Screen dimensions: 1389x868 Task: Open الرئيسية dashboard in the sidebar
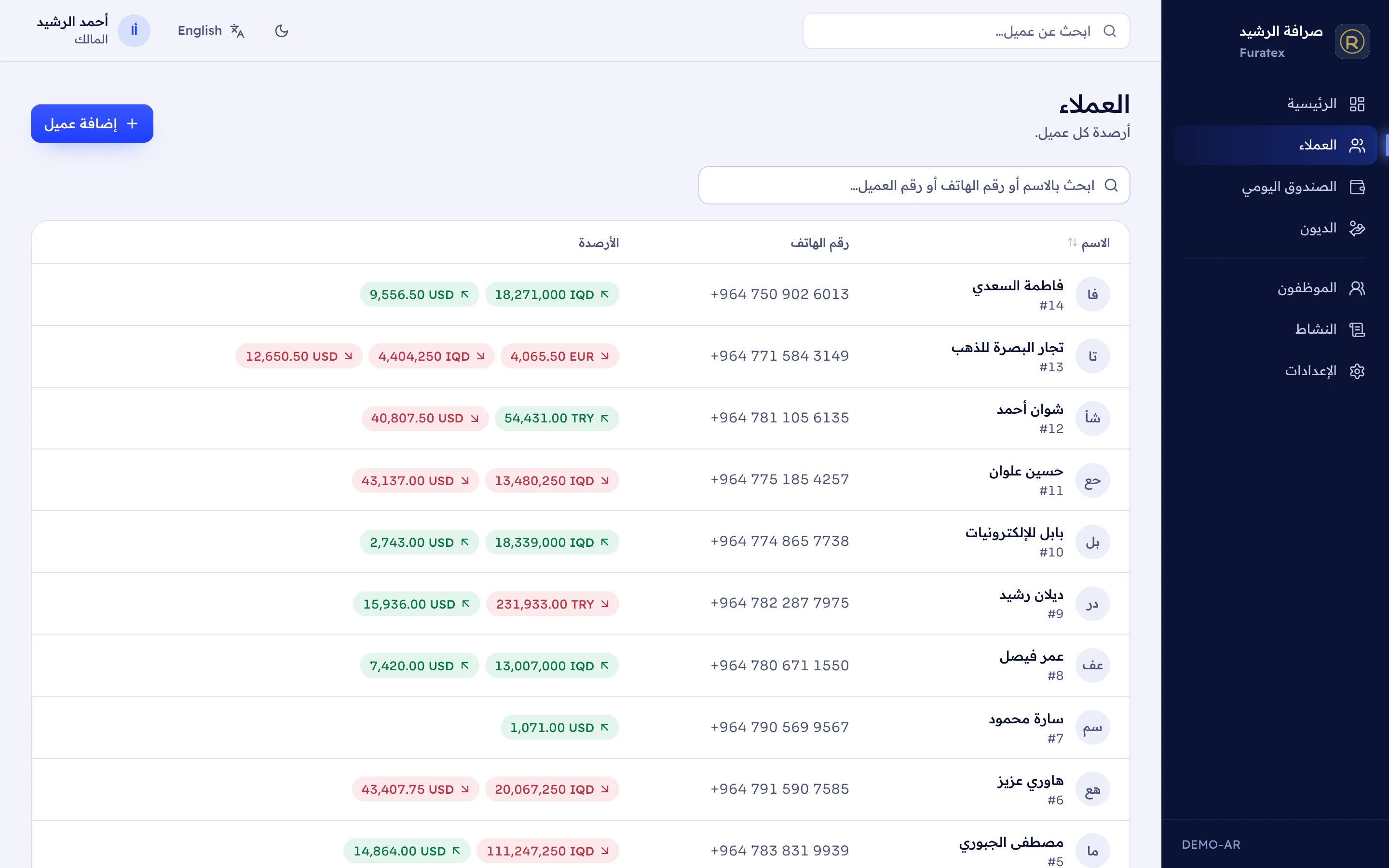1275,104
